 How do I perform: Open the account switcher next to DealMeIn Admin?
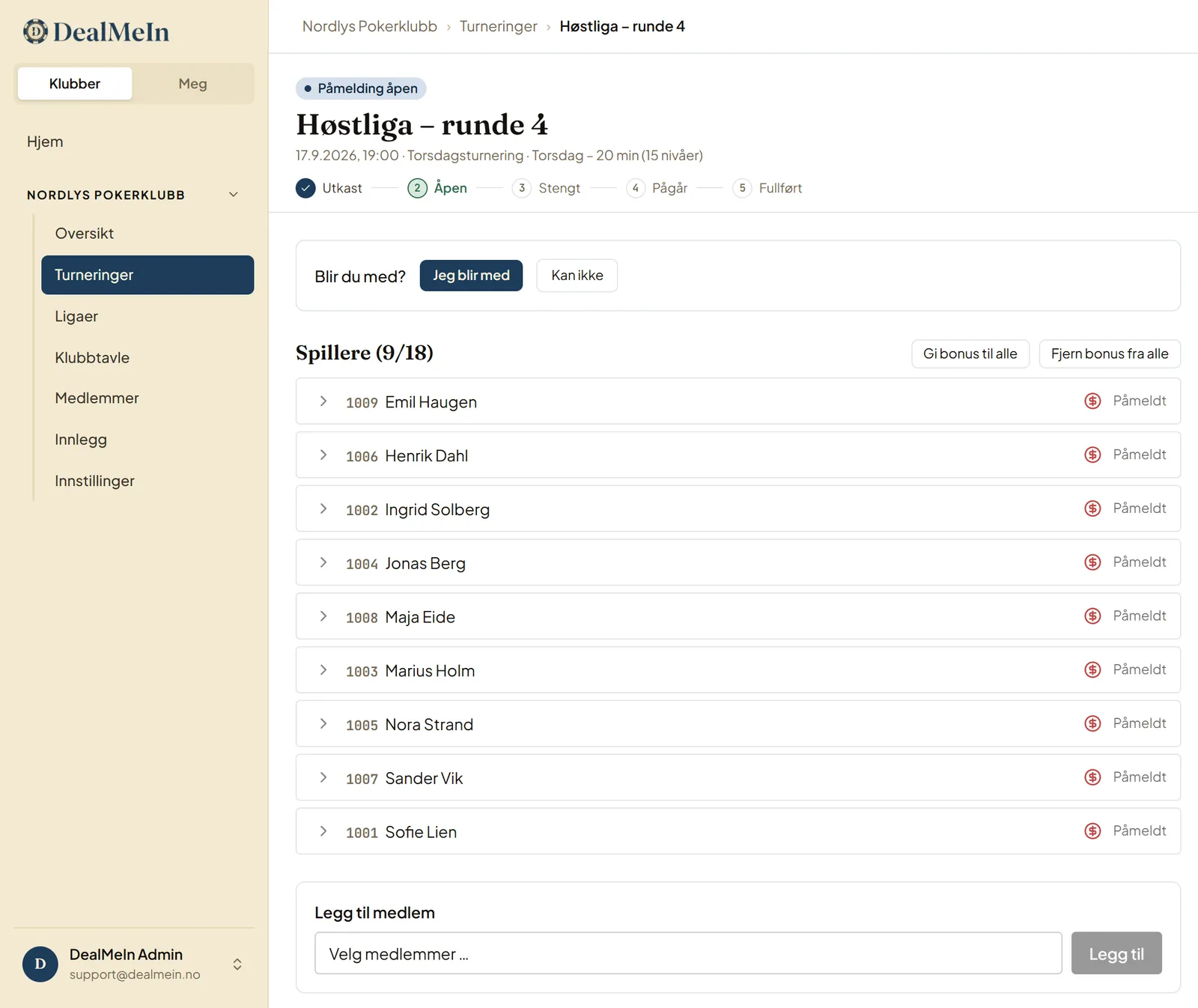coord(237,965)
